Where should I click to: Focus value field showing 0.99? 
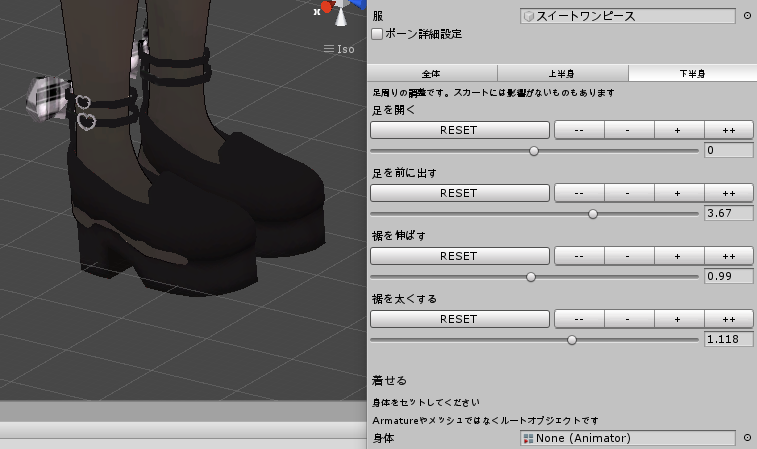[x=729, y=276]
